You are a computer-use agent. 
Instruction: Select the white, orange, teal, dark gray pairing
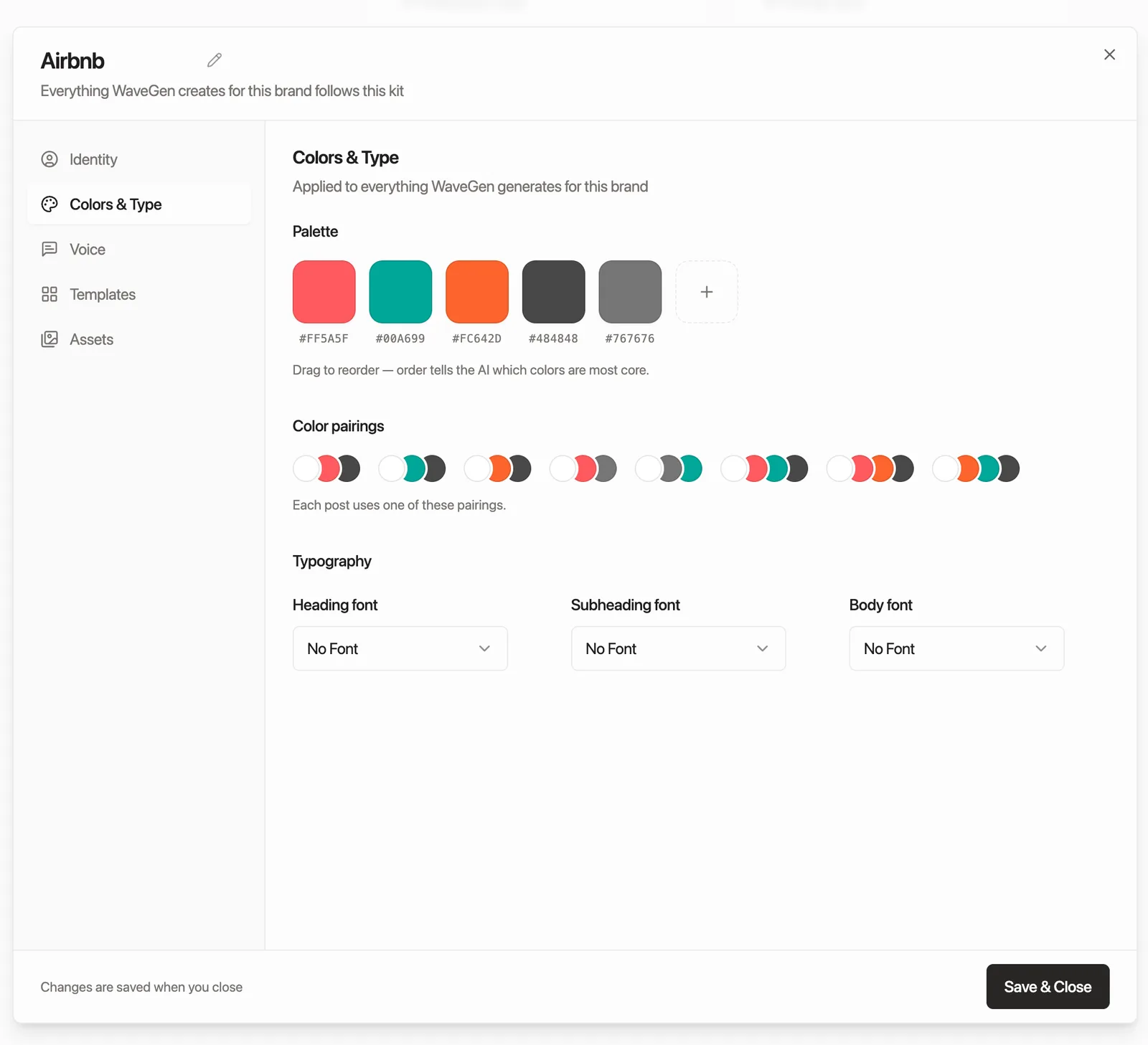[976, 468]
